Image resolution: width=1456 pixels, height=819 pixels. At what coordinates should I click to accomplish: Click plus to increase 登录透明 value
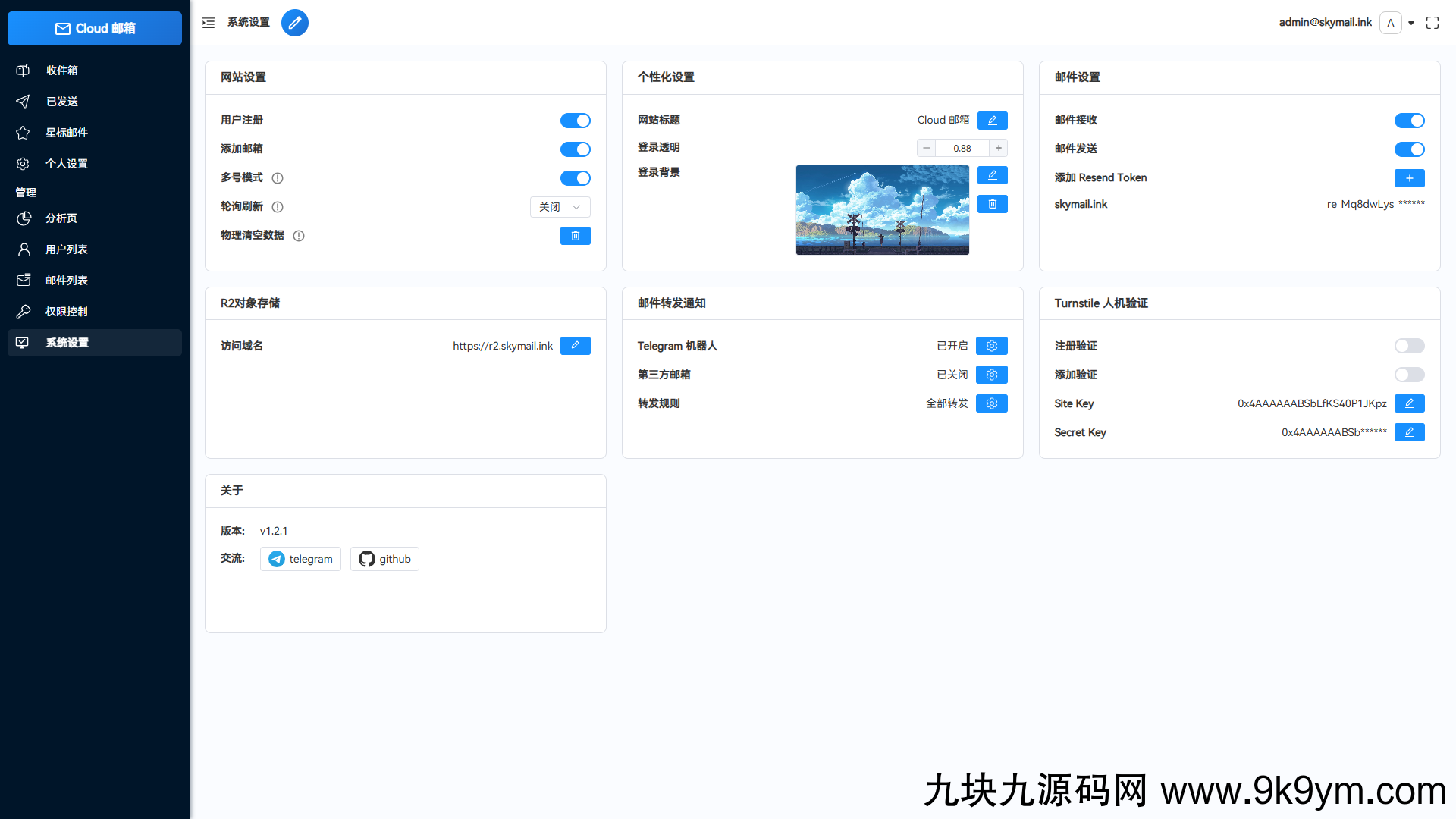point(999,147)
